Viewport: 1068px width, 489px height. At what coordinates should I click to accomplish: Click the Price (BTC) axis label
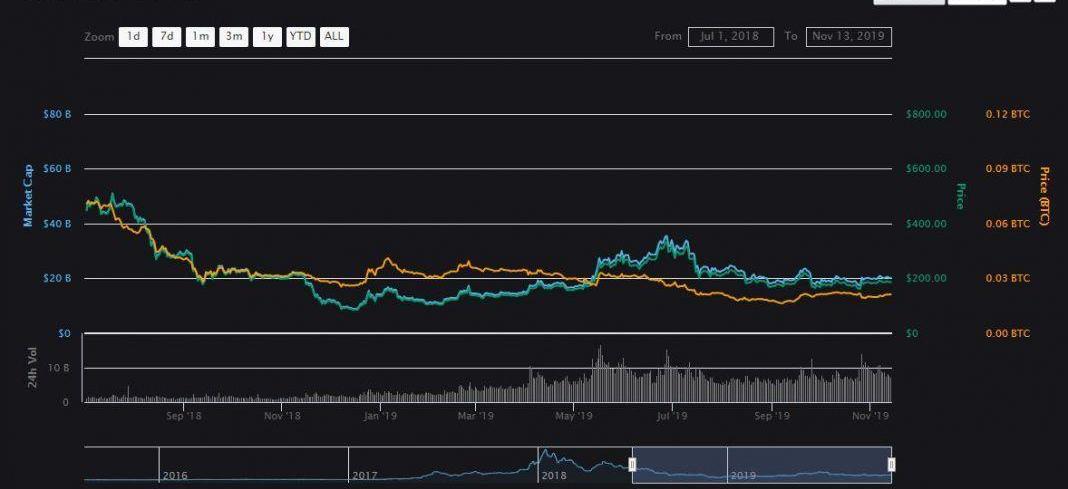tap(1045, 196)
